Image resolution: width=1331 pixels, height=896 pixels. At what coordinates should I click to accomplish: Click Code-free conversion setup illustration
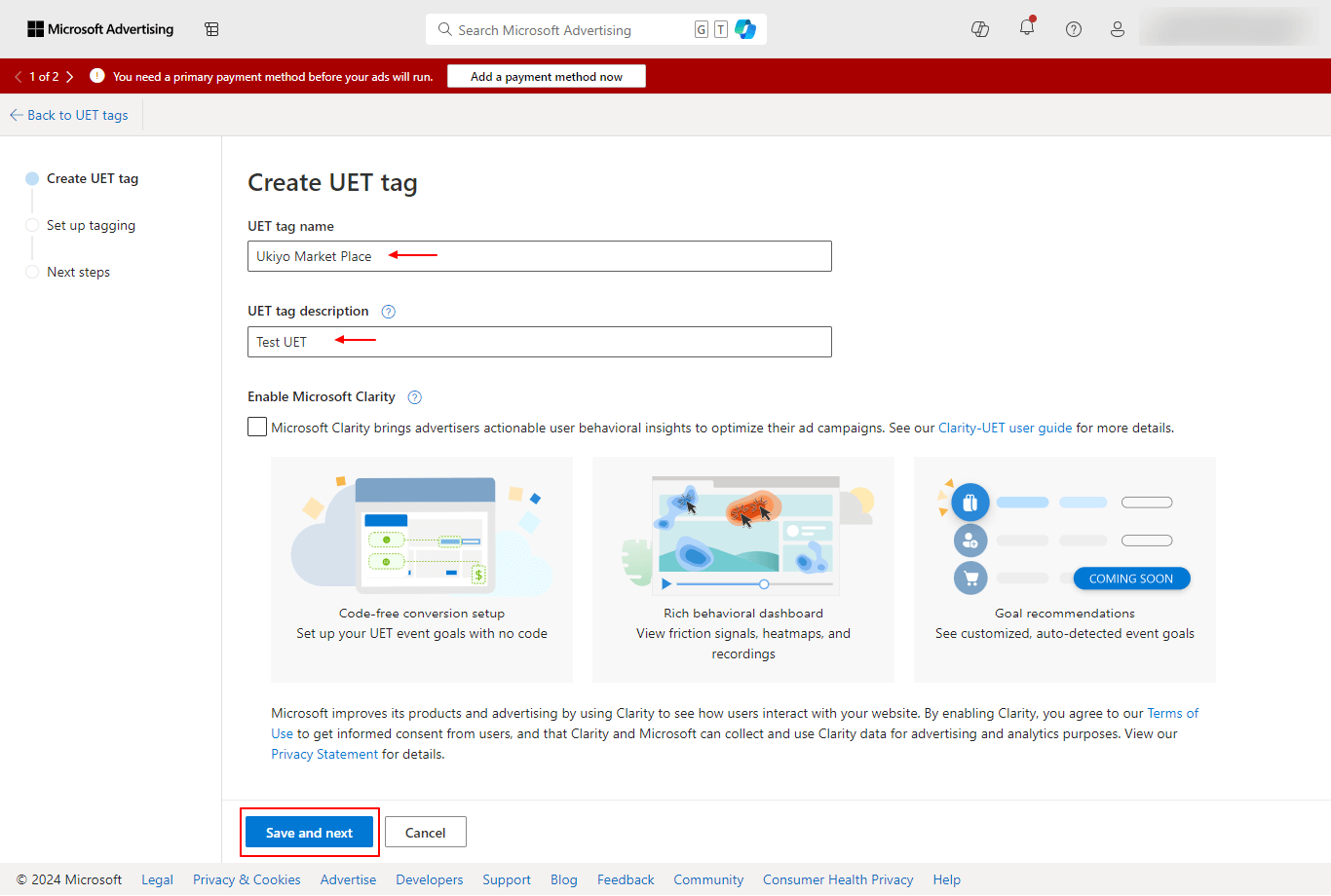point(422,536)
